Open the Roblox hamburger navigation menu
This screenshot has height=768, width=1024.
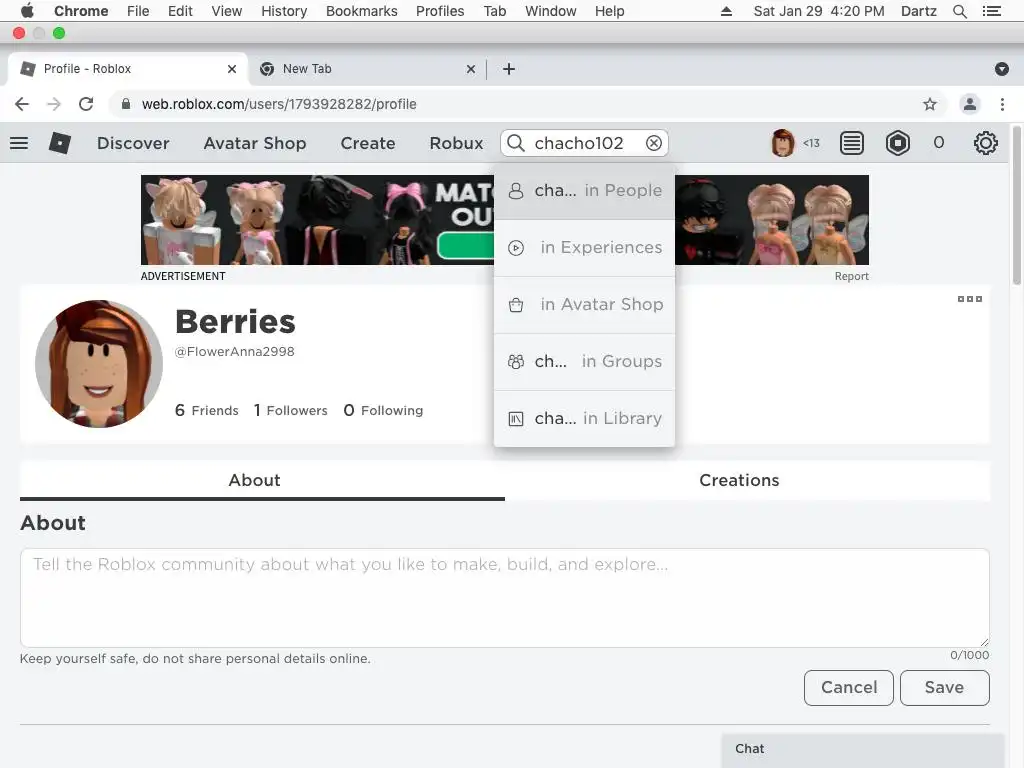point(19,143)
